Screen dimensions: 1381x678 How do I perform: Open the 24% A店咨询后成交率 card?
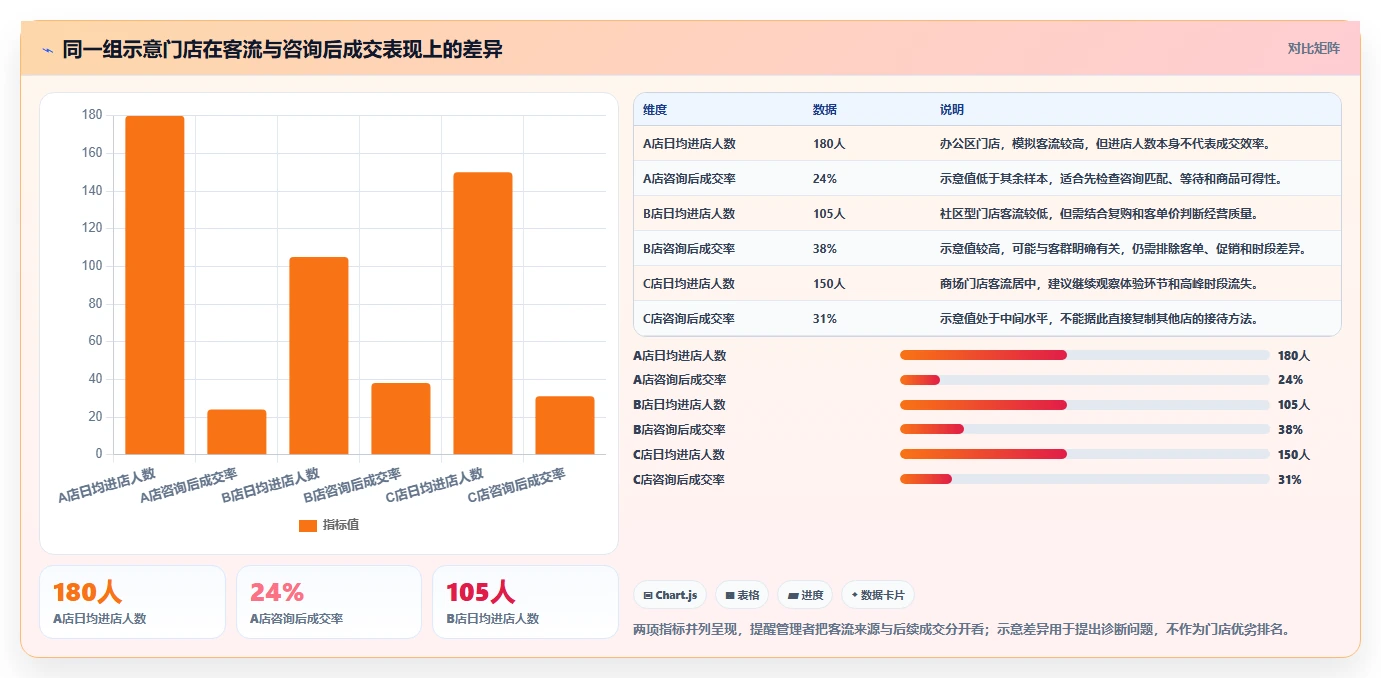(329, 602)
